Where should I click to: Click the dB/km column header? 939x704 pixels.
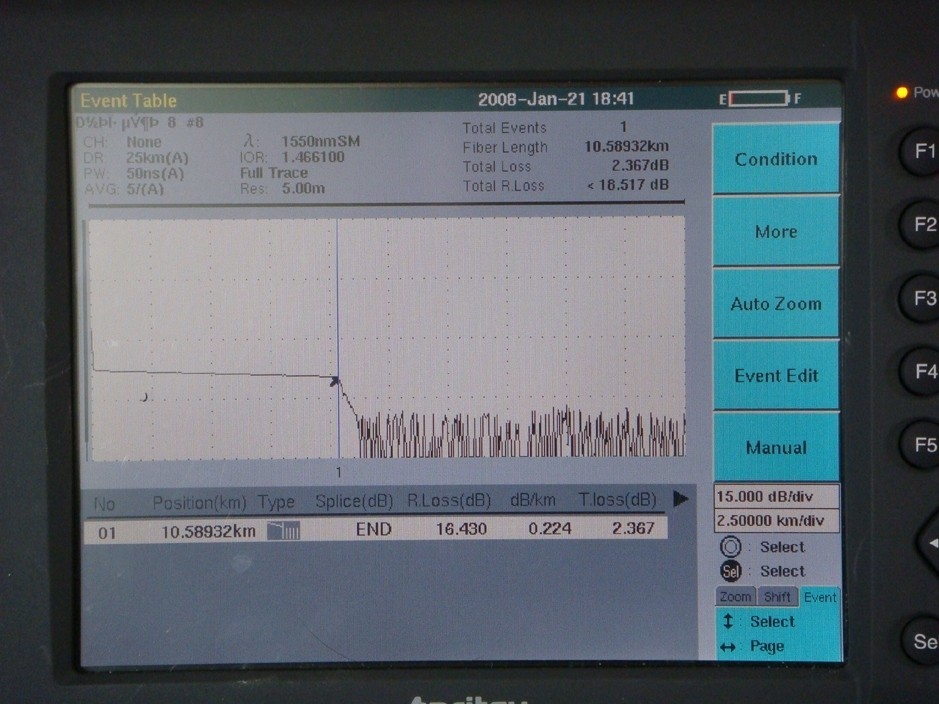(x=532, y=500)
